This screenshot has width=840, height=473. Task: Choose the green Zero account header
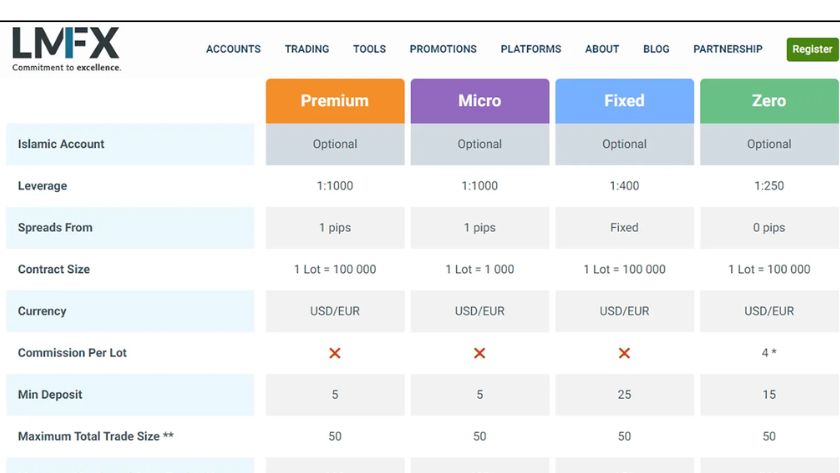(x=769, y=101)
